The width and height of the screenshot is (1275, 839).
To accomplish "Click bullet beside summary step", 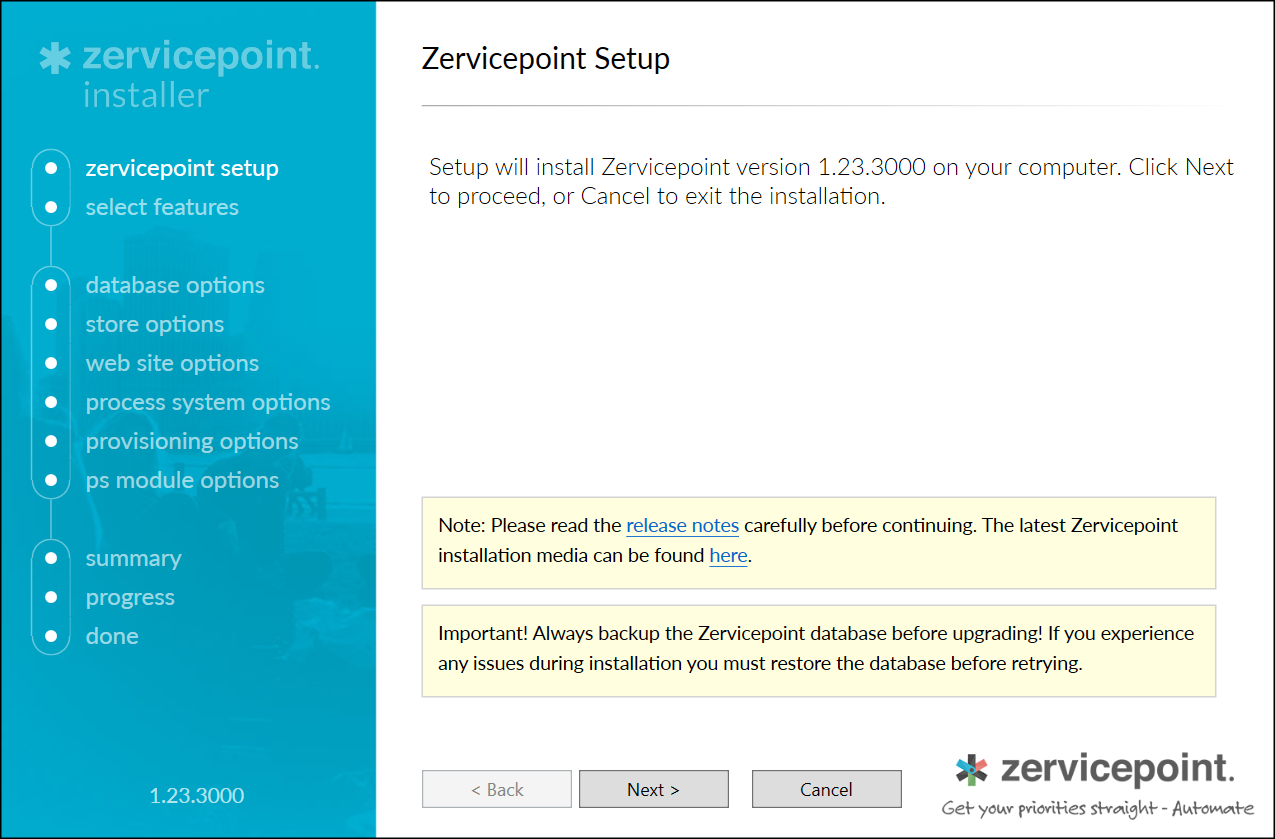I will coord(51,558).
